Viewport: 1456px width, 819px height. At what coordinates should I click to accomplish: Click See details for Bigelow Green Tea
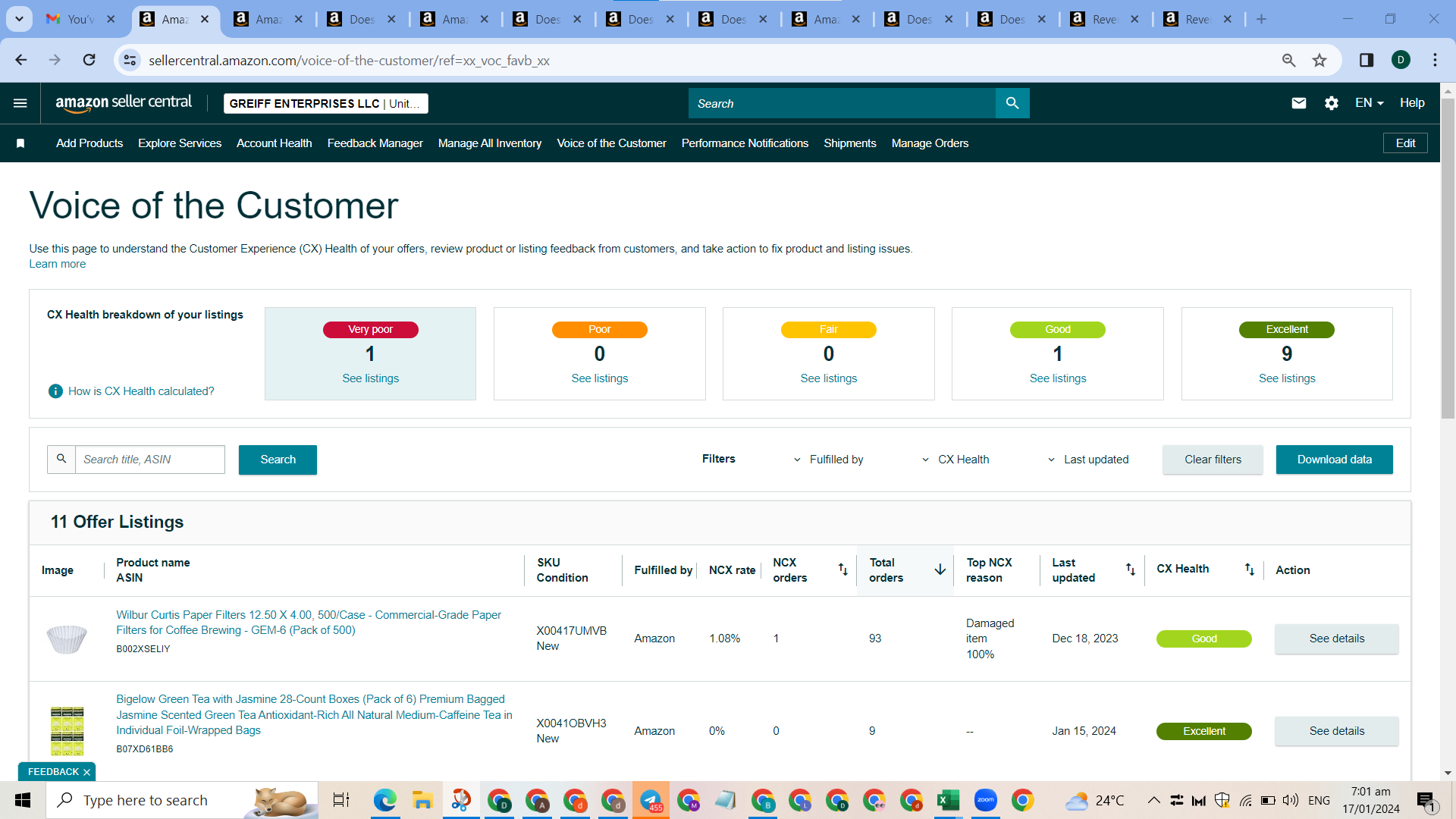(1336, 731)
